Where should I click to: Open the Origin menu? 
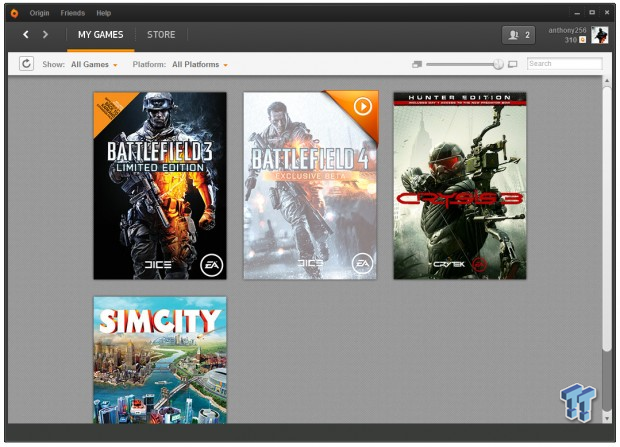[39, 13]
